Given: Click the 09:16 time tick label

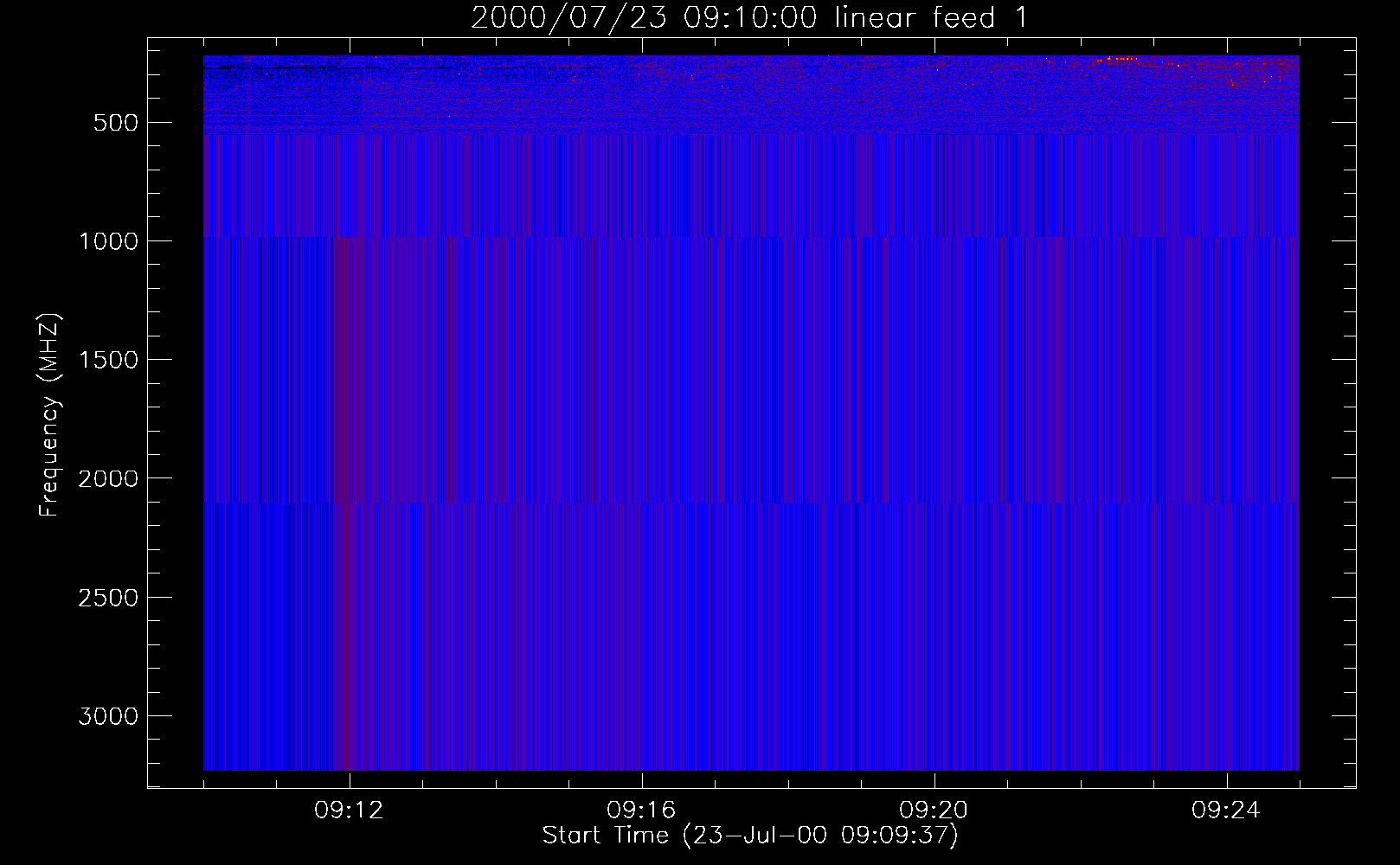Looking at the screenshot, I should pos(641,811).
